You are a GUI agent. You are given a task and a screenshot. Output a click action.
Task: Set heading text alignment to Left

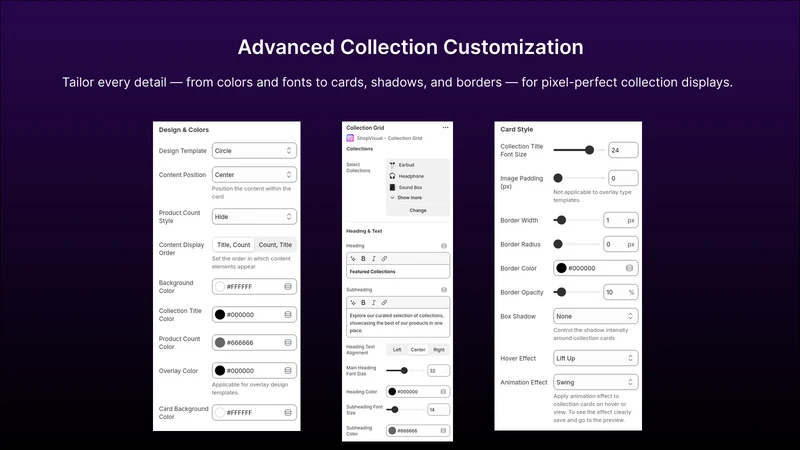click(397, 350)
